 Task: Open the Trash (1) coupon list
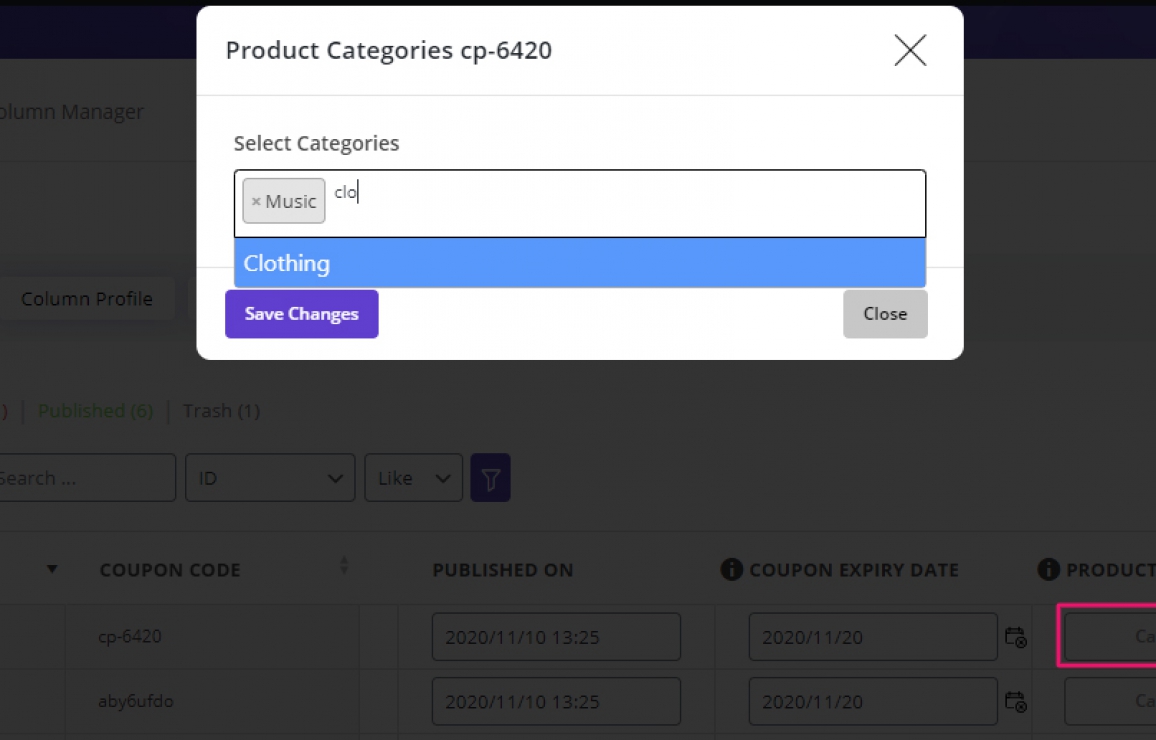[221, 411]
